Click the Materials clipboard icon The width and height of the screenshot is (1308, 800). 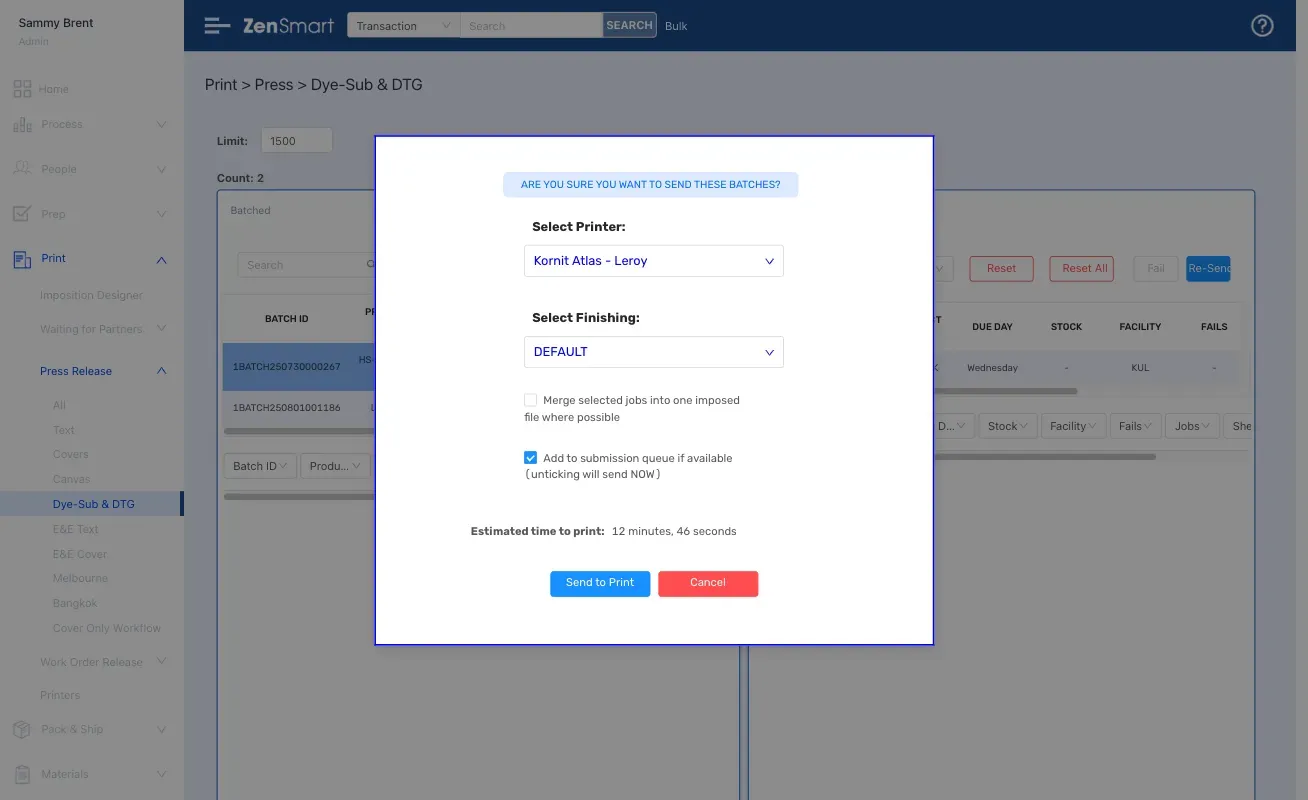click(x=22, y=774)
